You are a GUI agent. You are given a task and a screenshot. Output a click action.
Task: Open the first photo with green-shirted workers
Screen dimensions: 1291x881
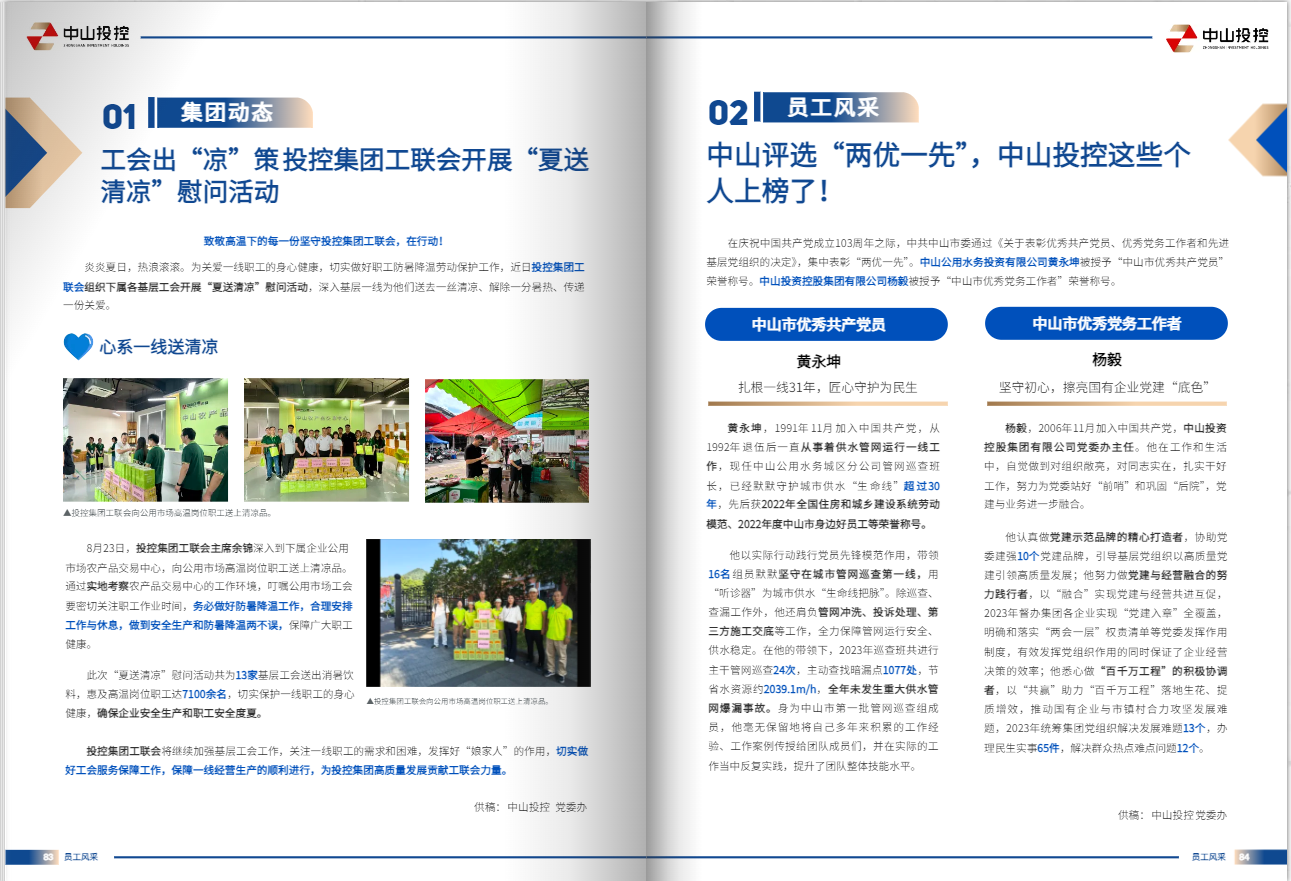(x=145, y=440)
